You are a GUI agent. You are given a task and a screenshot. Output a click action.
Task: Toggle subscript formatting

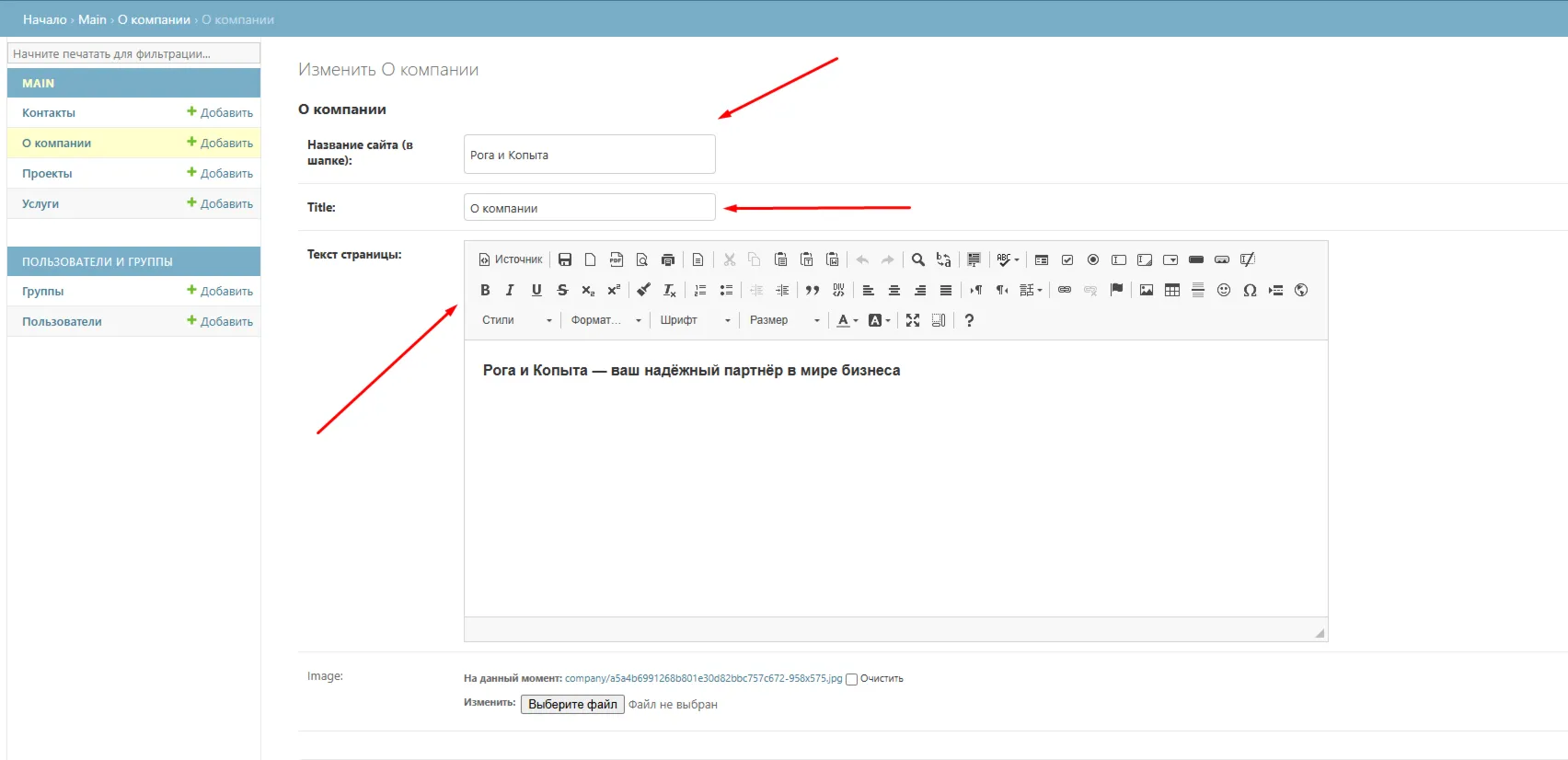(x=588, y=290)
